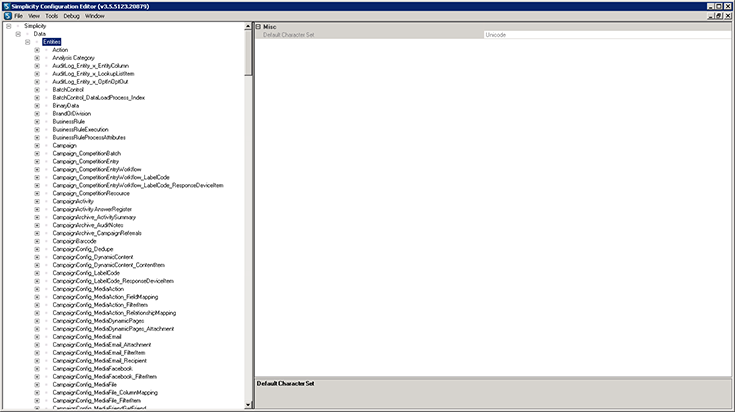Select CampaignConfig_MediaAction_FilterItem entry
The height and width of the screenshot is (412, 735).
[100, 305]
